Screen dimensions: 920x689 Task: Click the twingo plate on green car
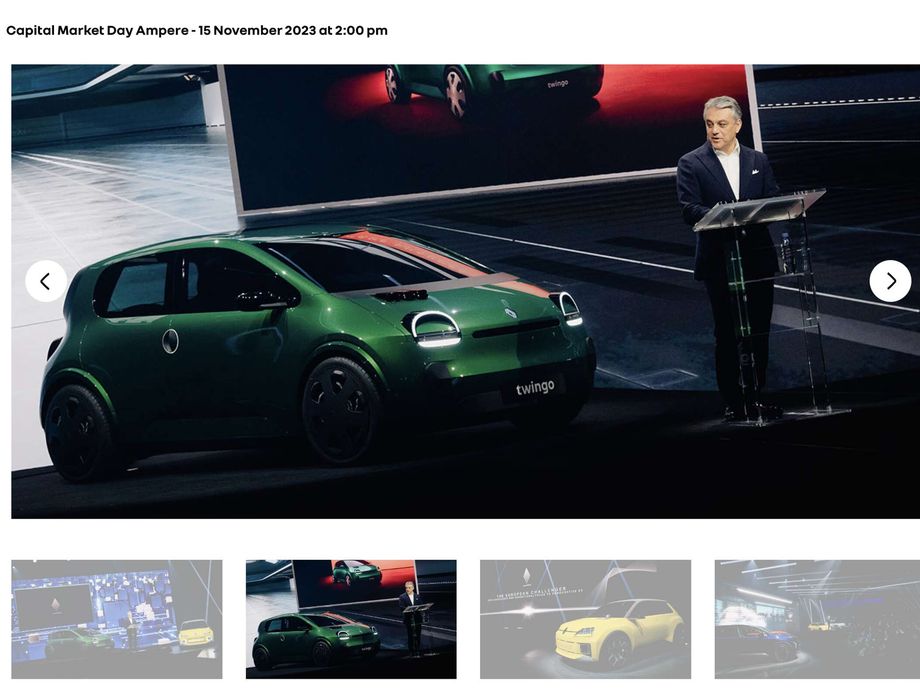(535, 387)
